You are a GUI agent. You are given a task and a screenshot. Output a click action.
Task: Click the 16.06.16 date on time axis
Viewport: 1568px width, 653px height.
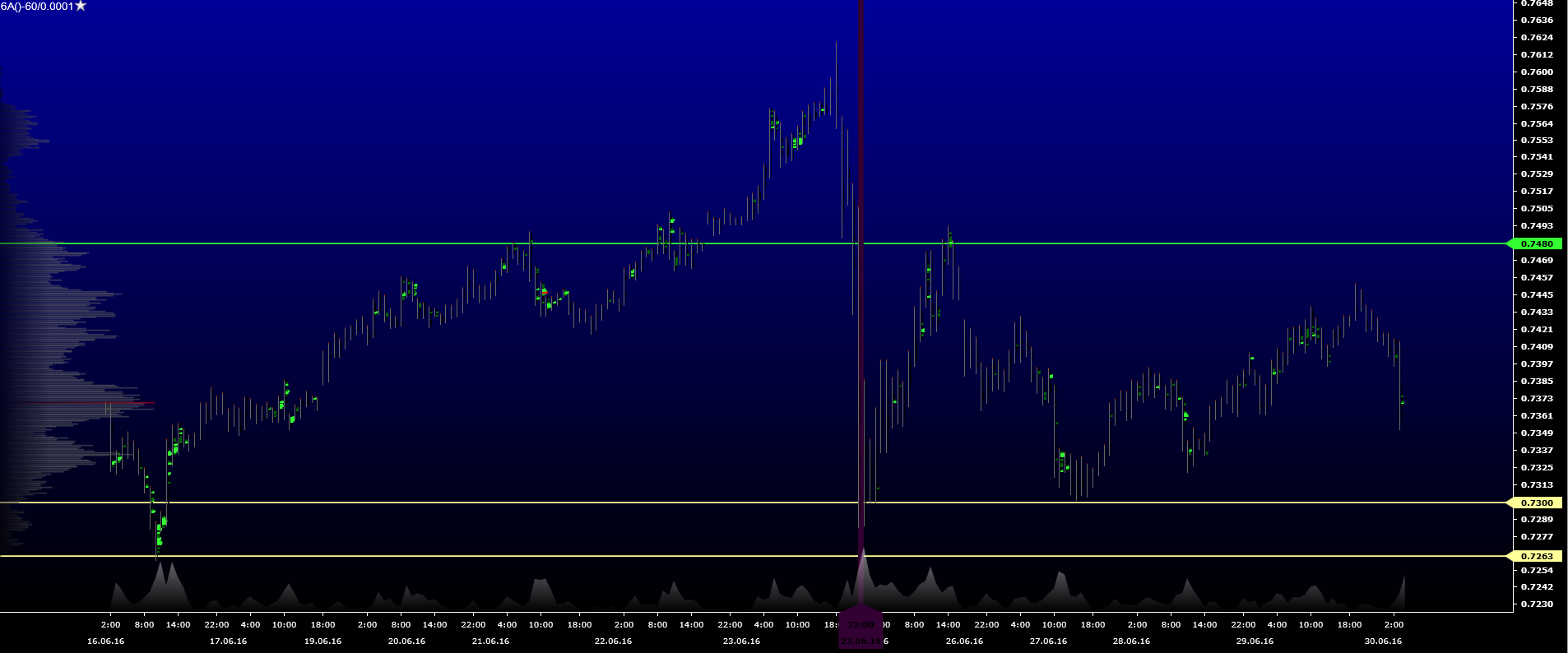(105, 641)
